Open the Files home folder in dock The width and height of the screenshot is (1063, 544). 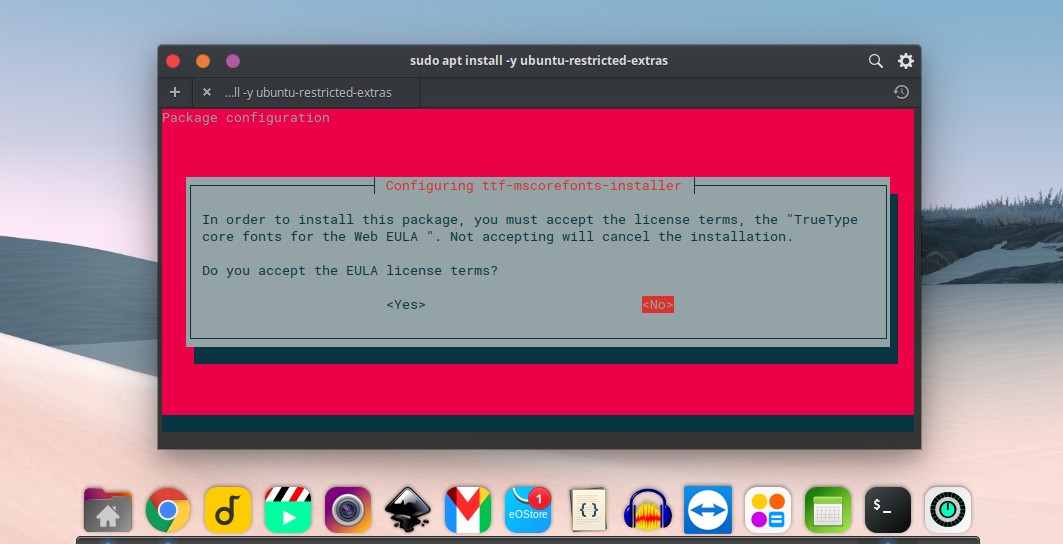[108, 509]
